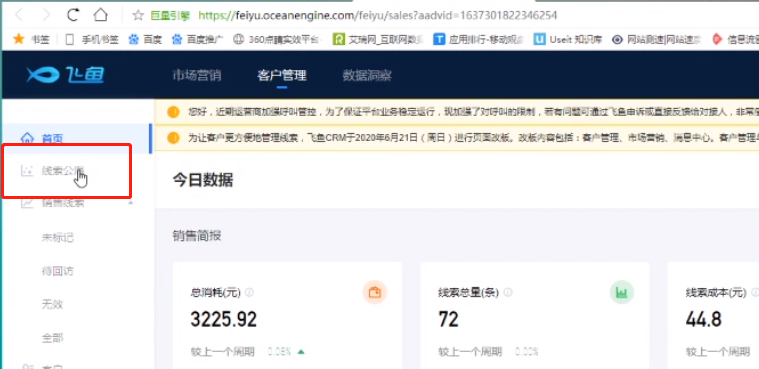The width and height of the screenshot is (759, 369).
Task: Select the 客户管理 tab
Action: [x=282, y=76]
